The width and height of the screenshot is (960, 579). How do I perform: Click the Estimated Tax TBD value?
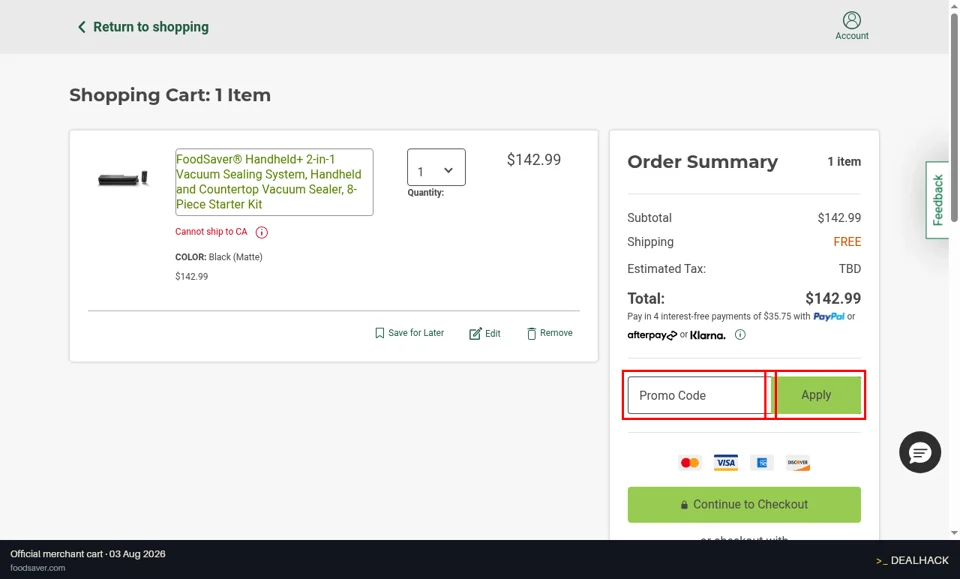[x=849, y=269]
